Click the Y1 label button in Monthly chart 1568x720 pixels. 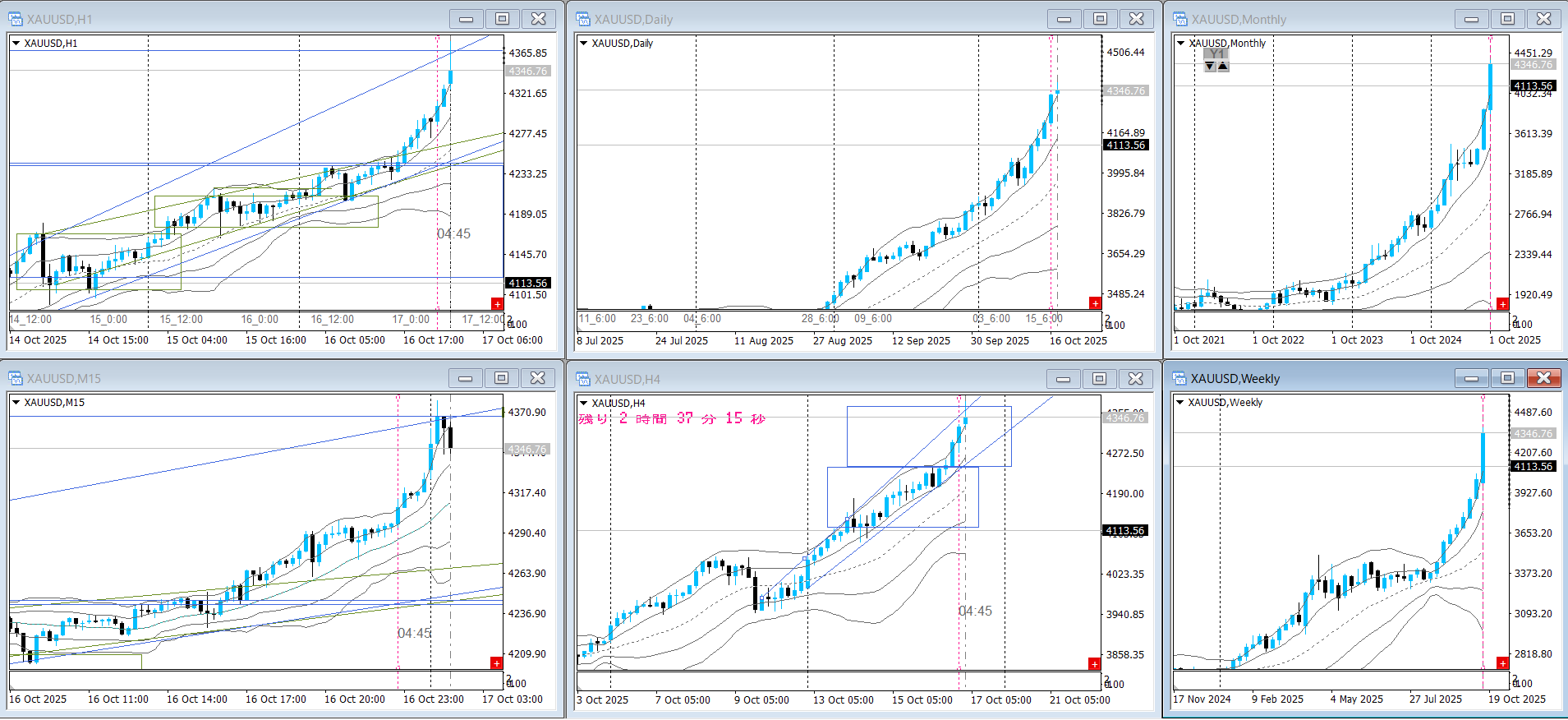tap(1216, 53)
